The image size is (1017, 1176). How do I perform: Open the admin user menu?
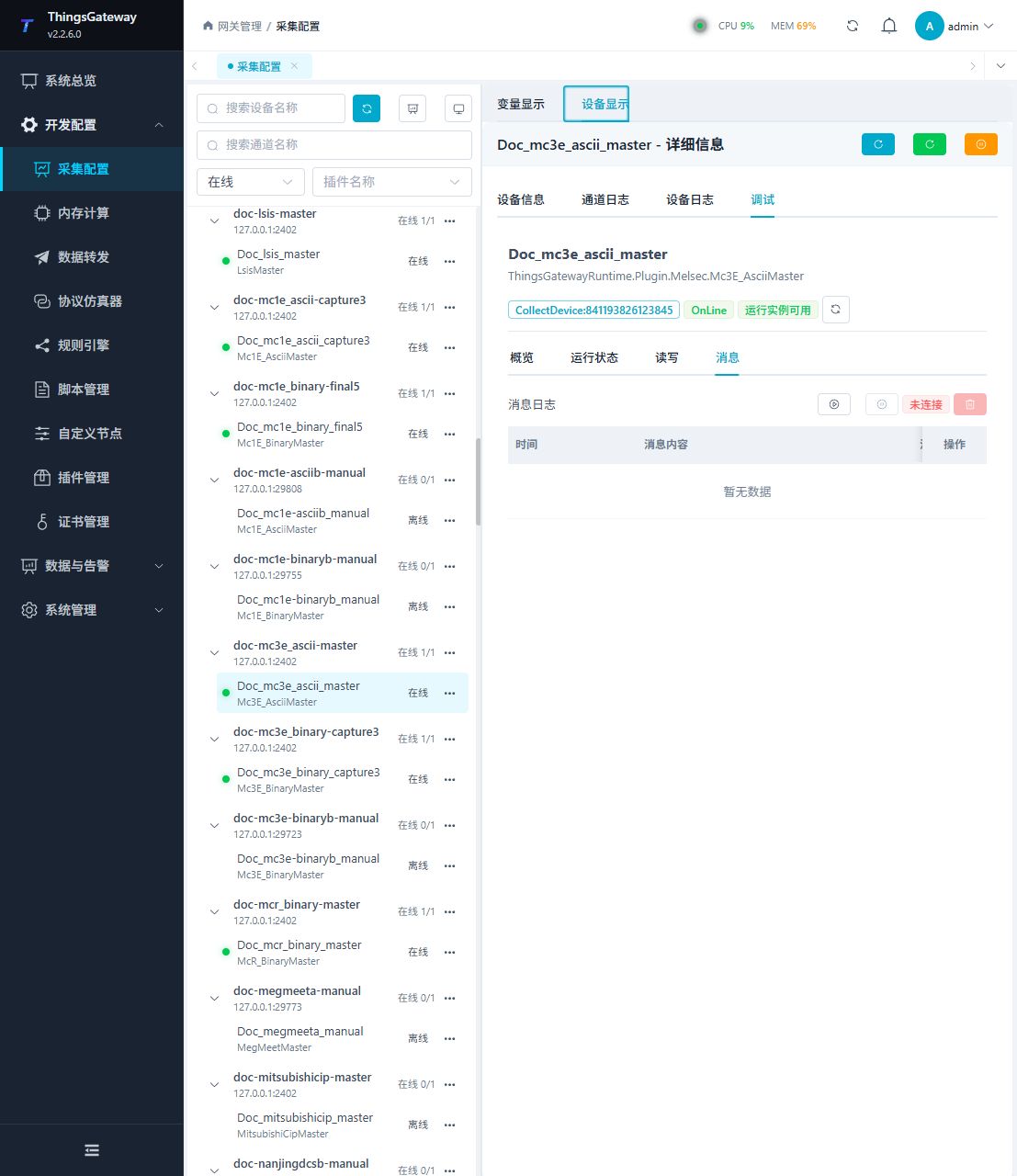coord(955,26)
